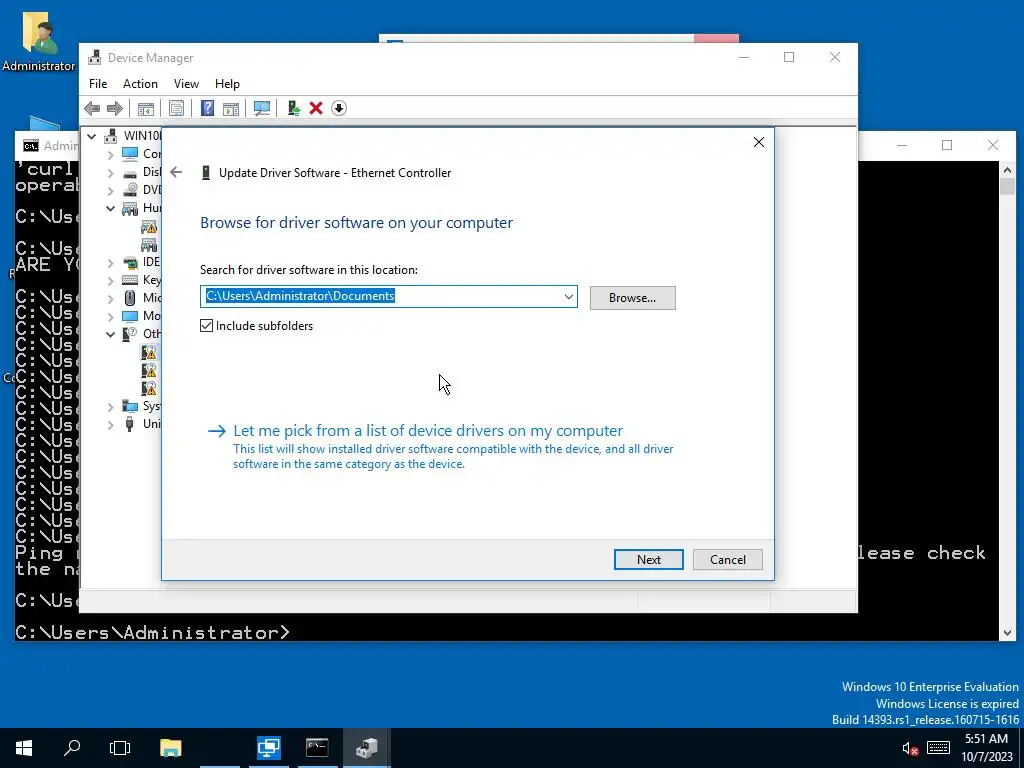This screenshot has height=768, width=1024.
Task: Click Command Prompt scrollbar up arrow
Action: [x=1007, y=170]
